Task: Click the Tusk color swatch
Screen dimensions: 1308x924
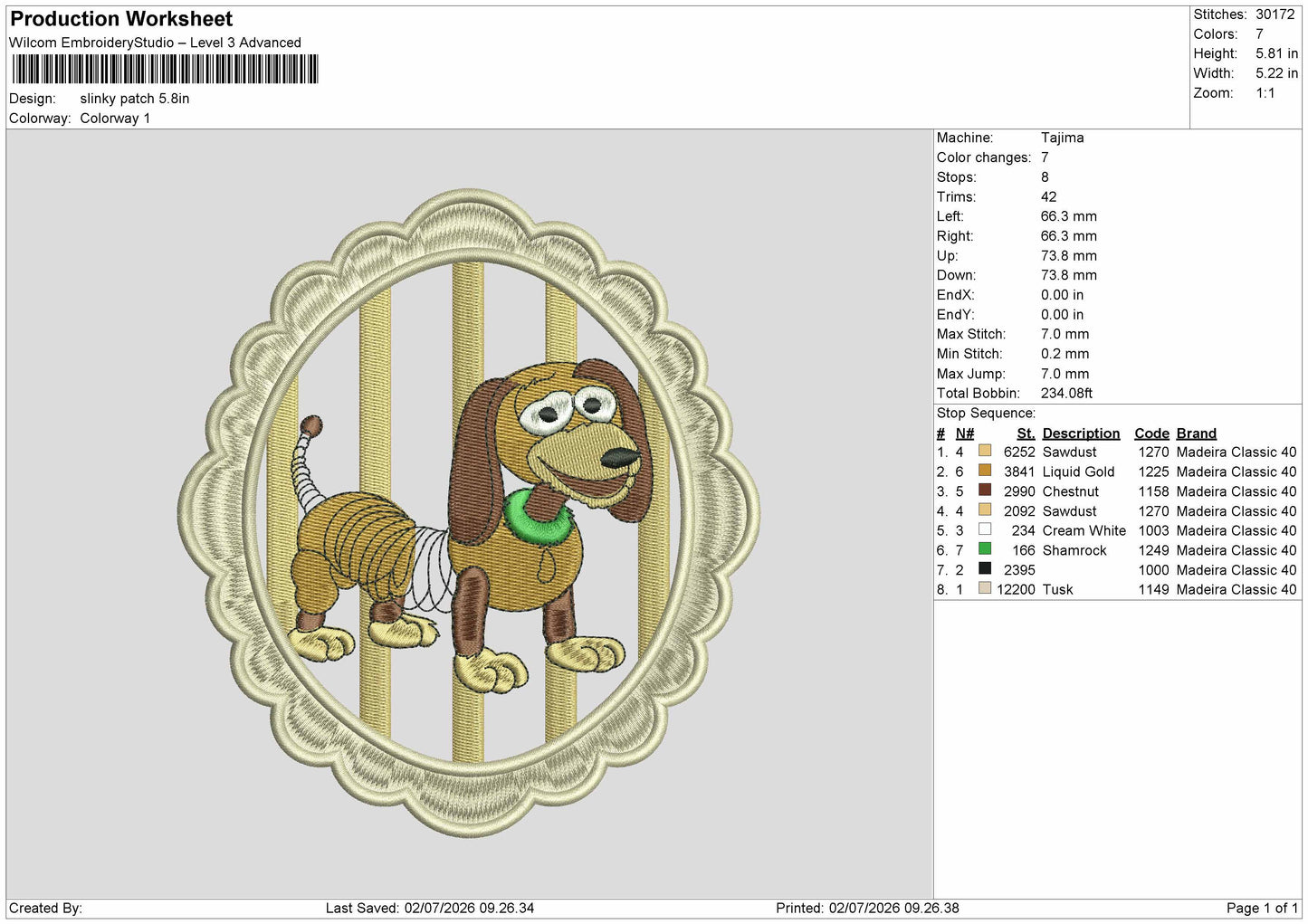Action: pos(985,588)
